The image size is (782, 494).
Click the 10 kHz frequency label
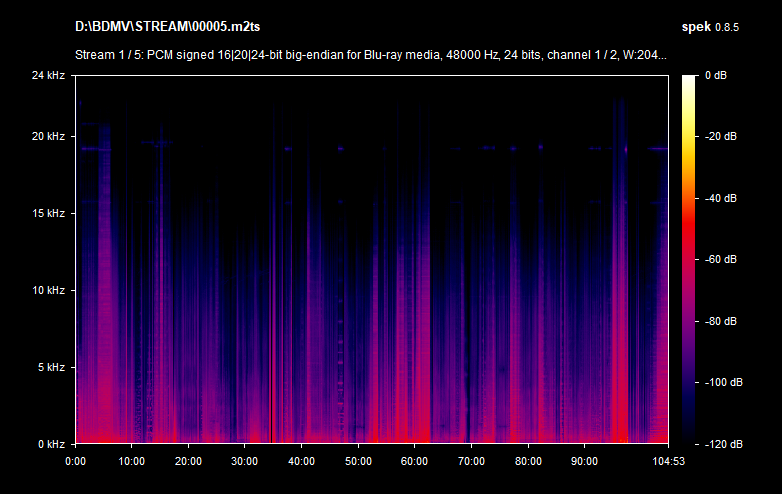point(48,291)
